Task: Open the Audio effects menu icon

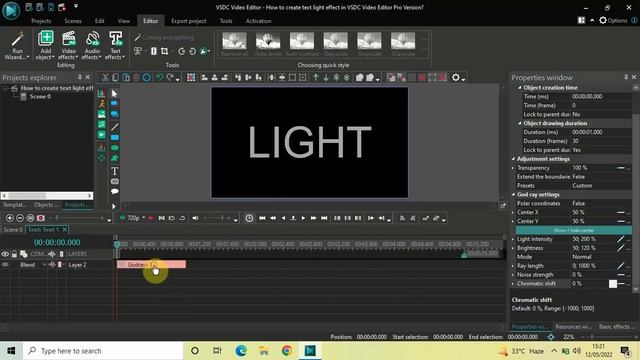Action: pos(93,39)
